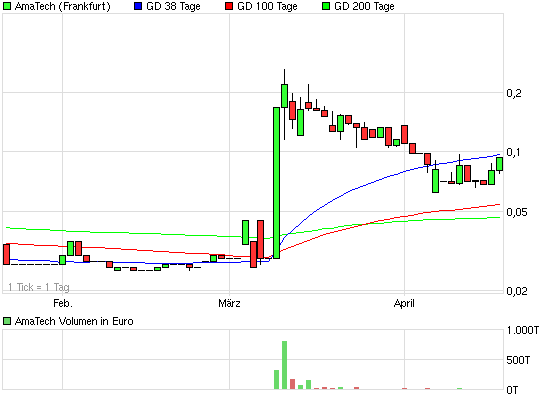Click the '0,2' price axis value
The image size is (545, 398).
[x=514, y=93]
